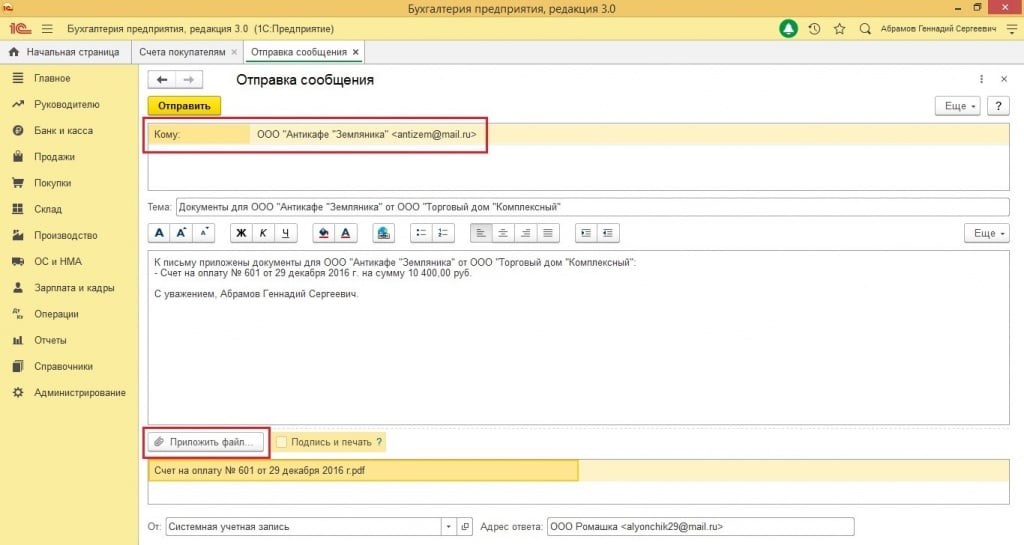Image resolution: width=1024 pixels, height=545 pixels.
Task: Open the history clock icon
Action: [815, 29]
